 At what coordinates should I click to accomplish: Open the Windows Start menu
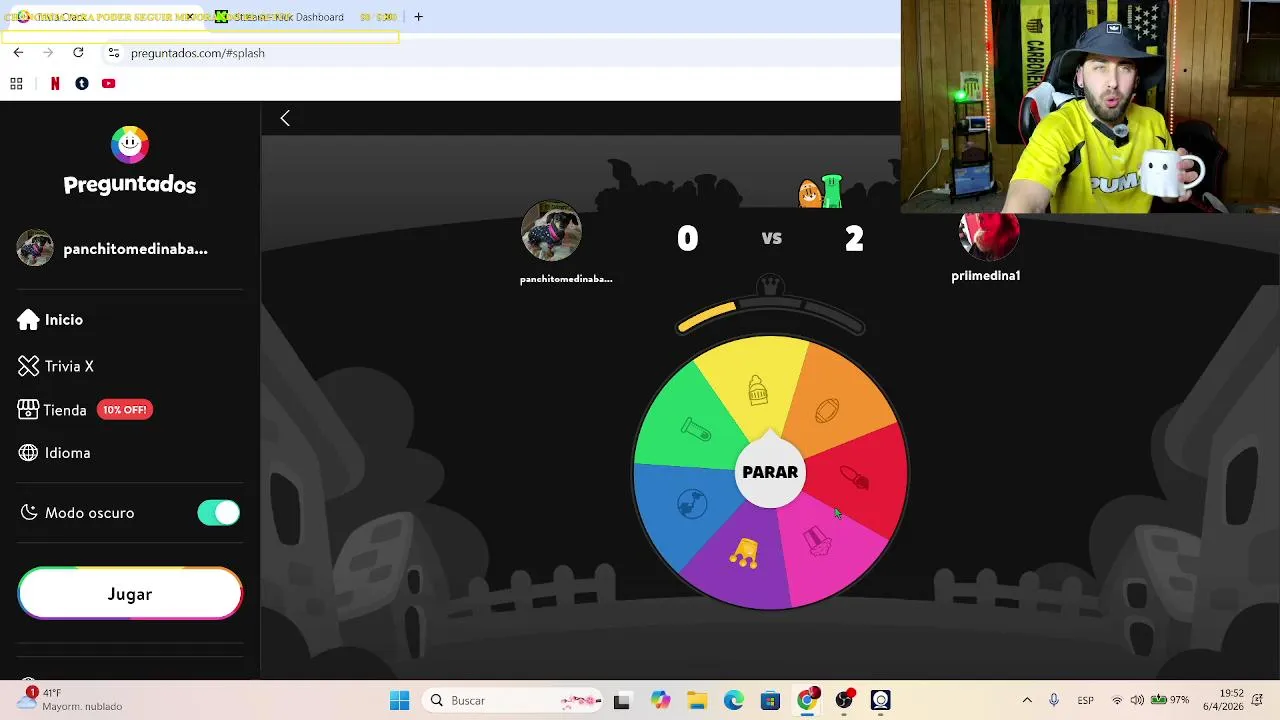coord(399,701)
